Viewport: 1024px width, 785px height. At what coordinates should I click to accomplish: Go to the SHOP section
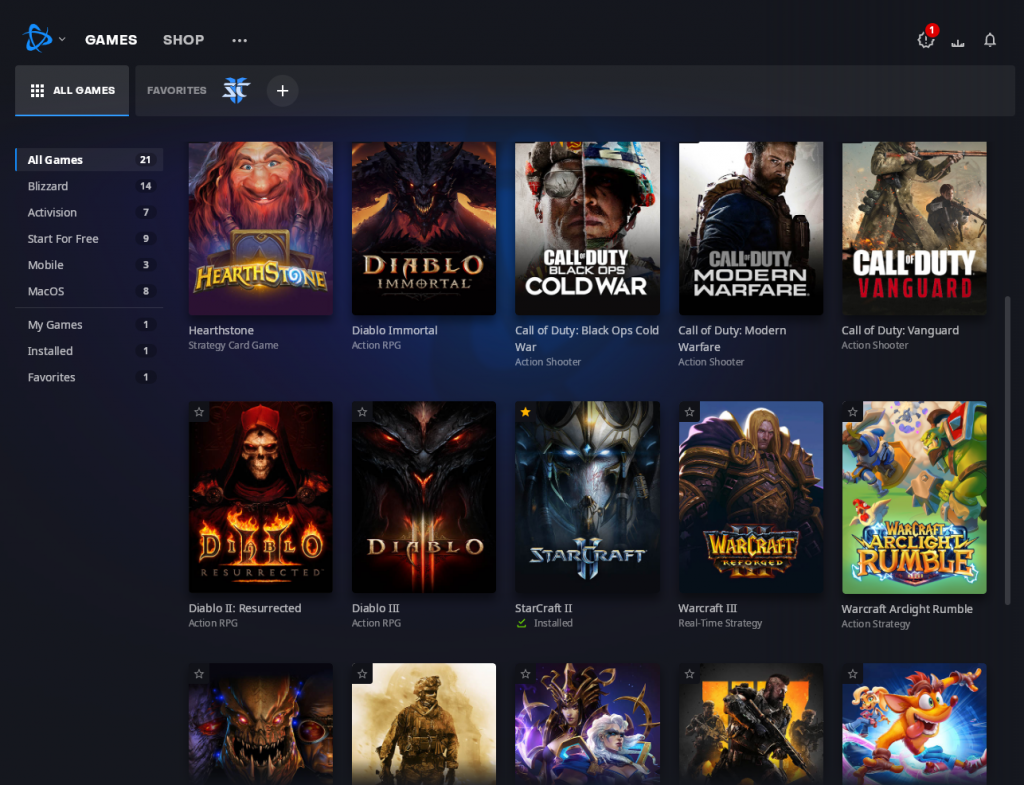[x=184, y=40]
